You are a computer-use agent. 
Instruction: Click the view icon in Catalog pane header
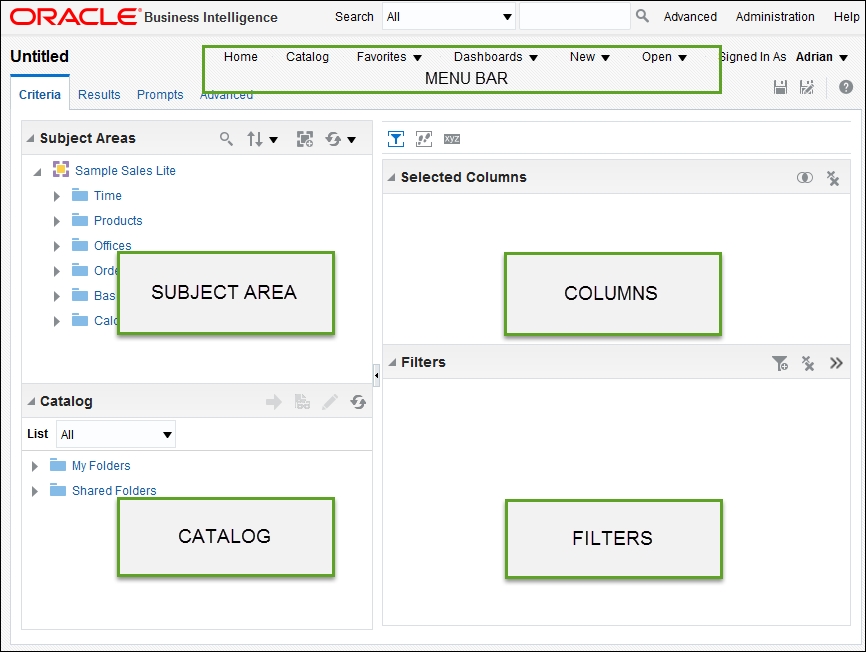click(x=302, y=402)
